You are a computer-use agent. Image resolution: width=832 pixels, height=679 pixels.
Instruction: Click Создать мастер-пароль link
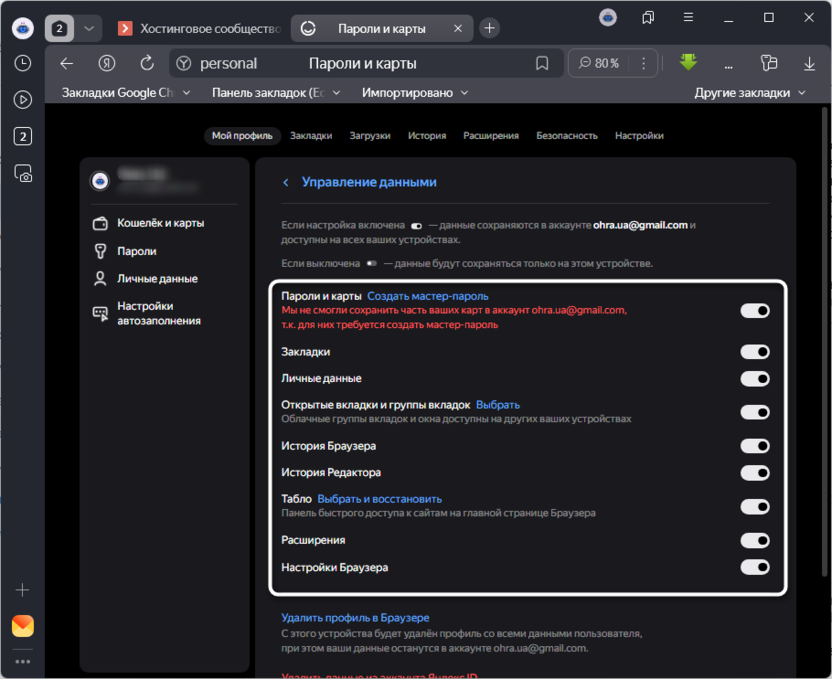428,296
